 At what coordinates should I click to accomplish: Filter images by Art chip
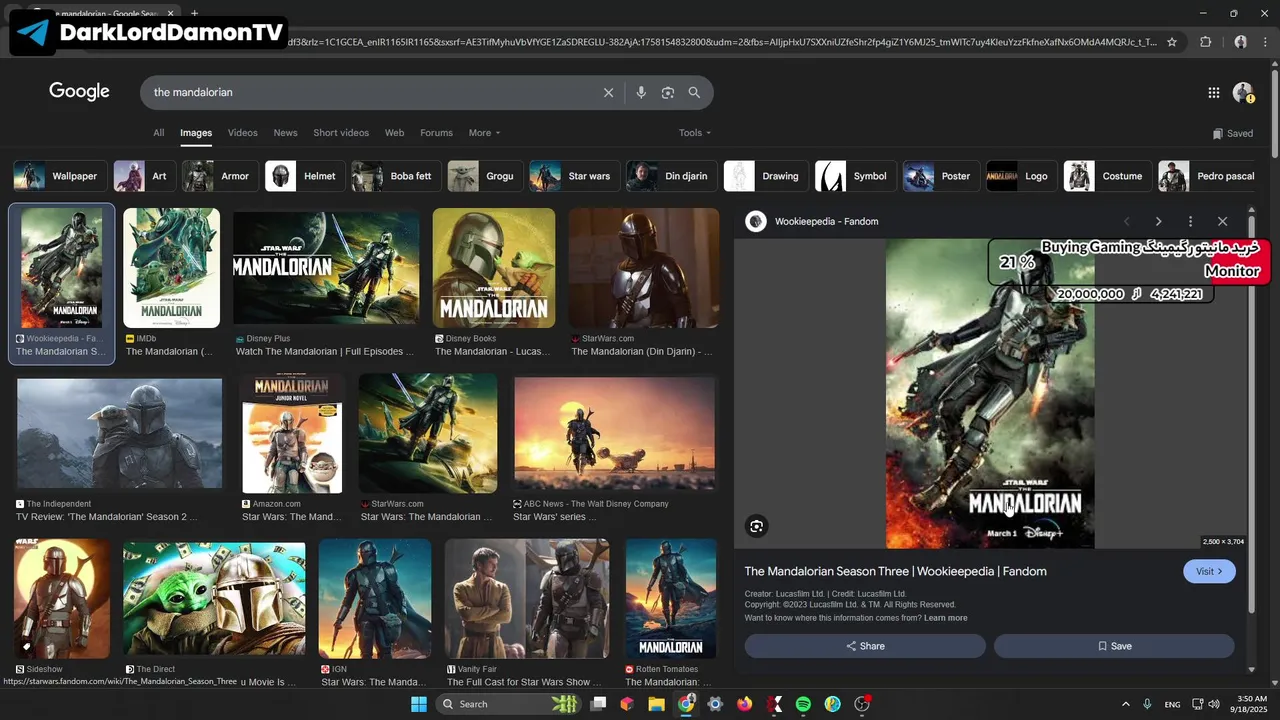click(143, 176)
